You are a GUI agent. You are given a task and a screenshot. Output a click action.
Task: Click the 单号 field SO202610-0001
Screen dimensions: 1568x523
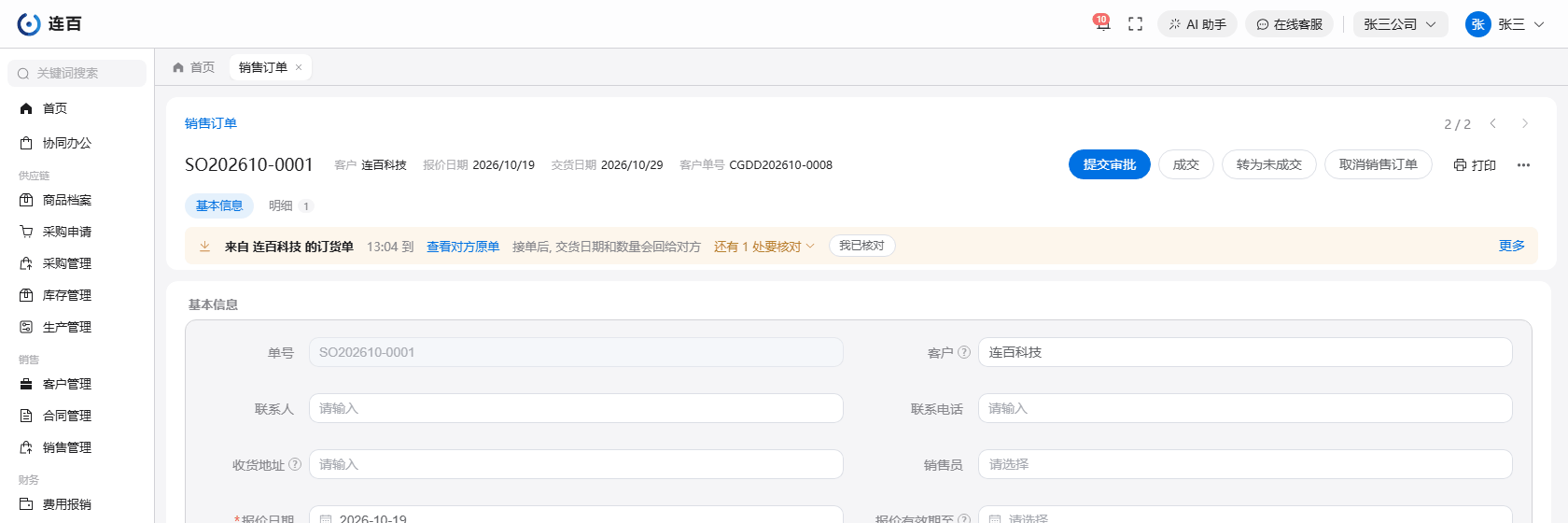pyautogui.click(x=576, y=352)
